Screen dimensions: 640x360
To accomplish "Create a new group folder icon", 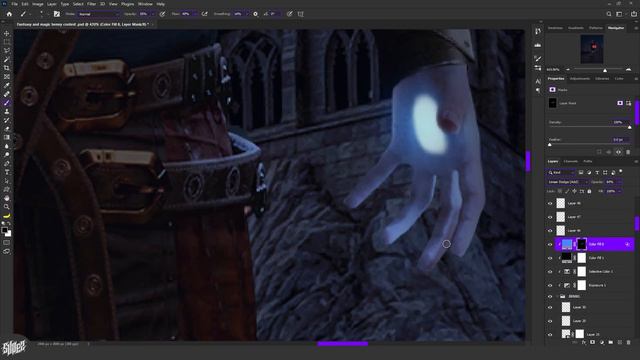I will coord(611,342).
